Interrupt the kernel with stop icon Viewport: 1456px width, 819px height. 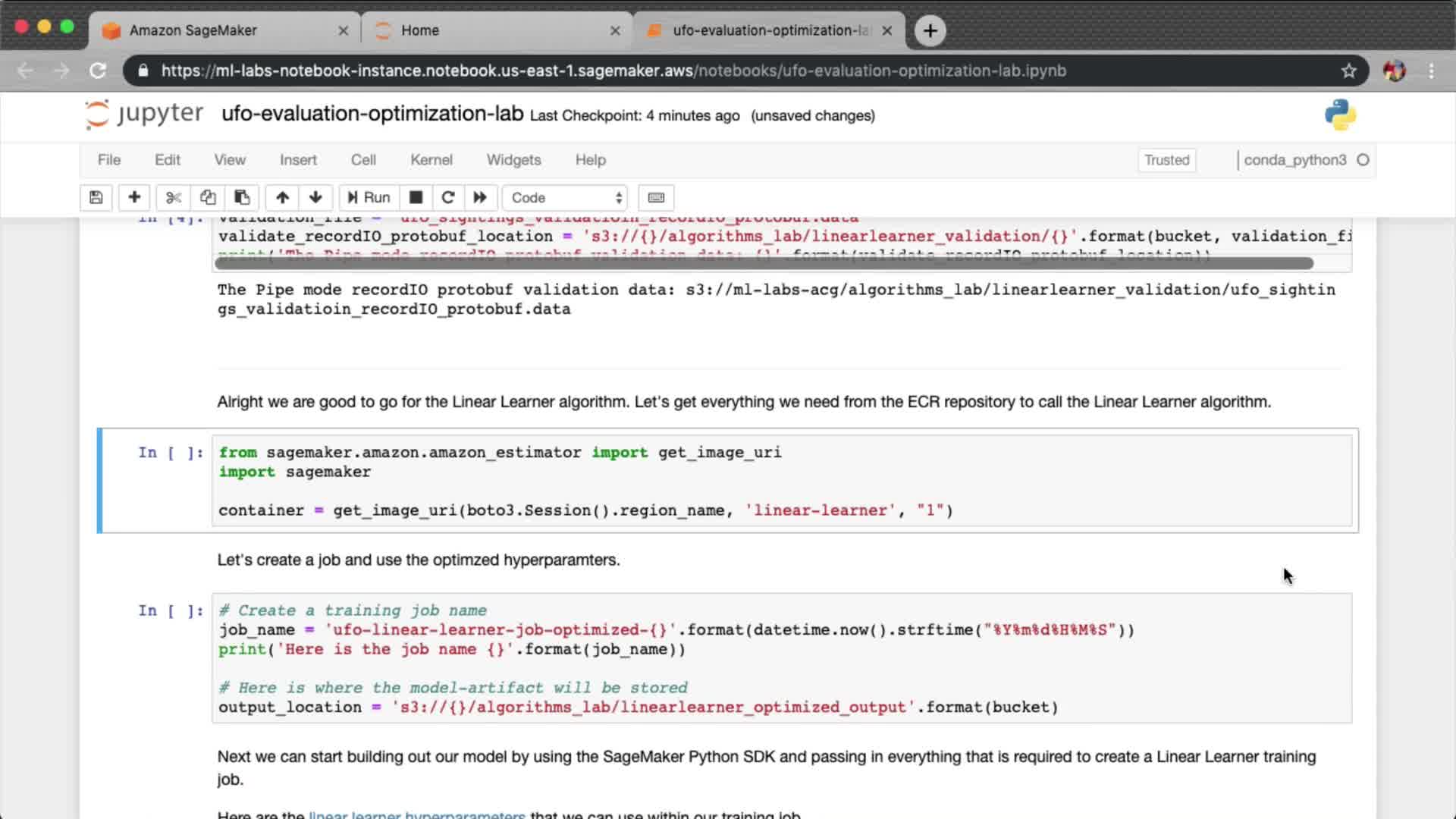(x=416, y=198)
